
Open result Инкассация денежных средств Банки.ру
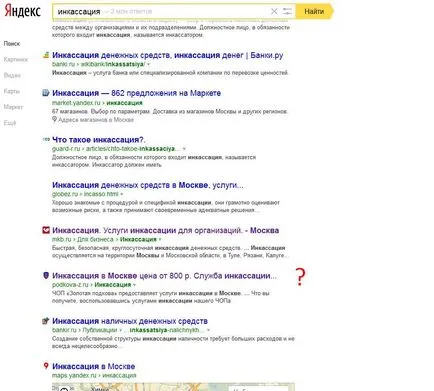[168, 55]
